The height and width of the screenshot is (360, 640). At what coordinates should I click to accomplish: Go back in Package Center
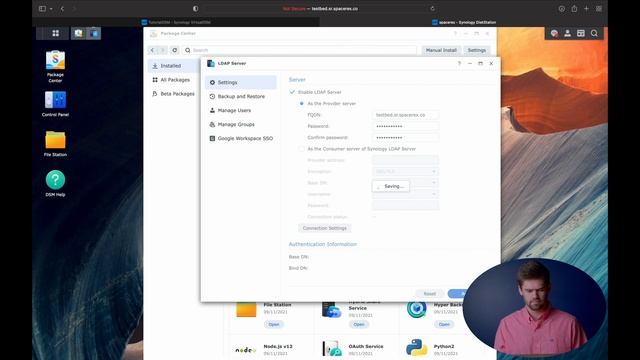pyautogui.click(x=152, y=50)
